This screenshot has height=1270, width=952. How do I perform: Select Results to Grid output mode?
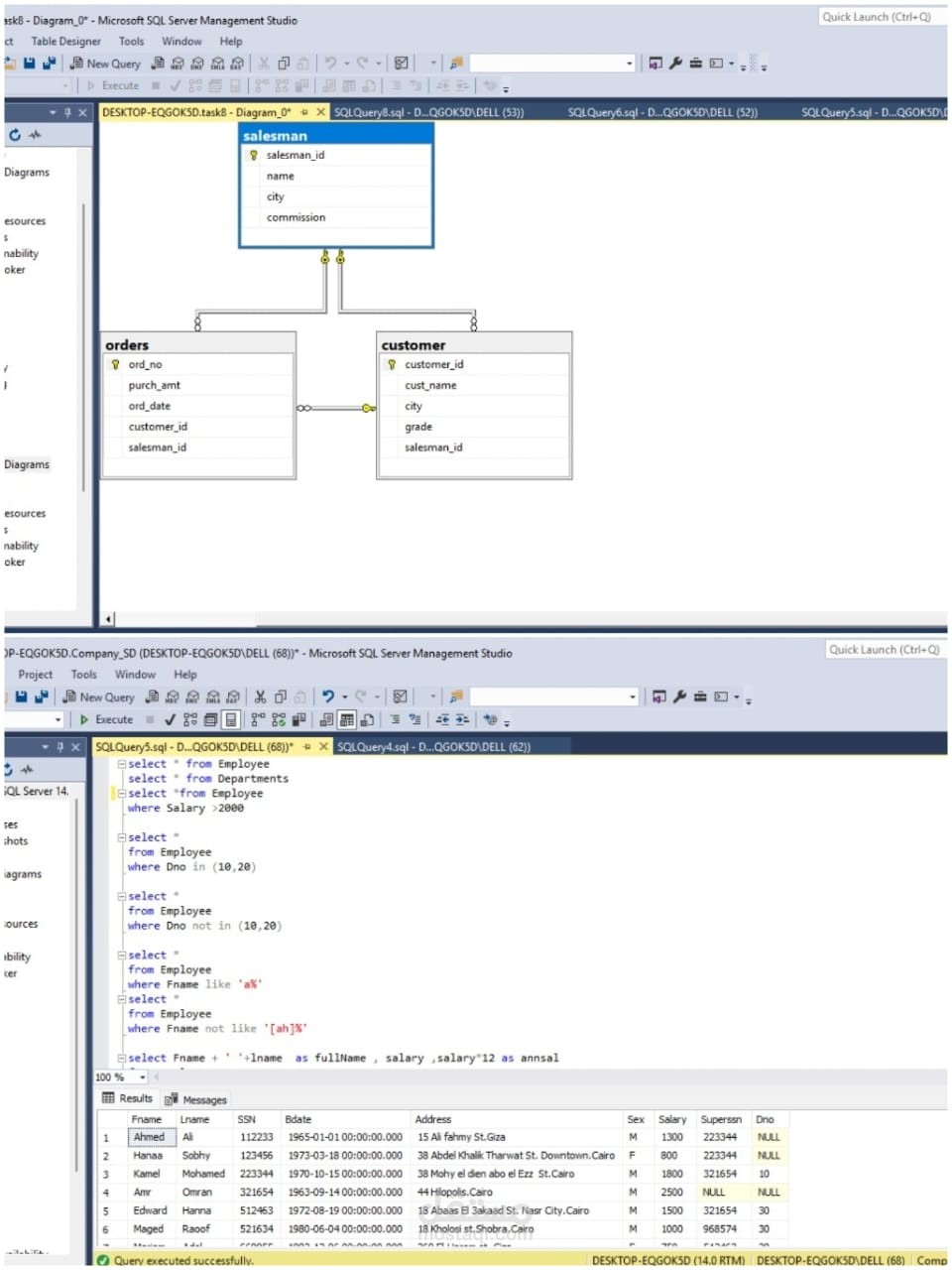click(x=347, y=719)
